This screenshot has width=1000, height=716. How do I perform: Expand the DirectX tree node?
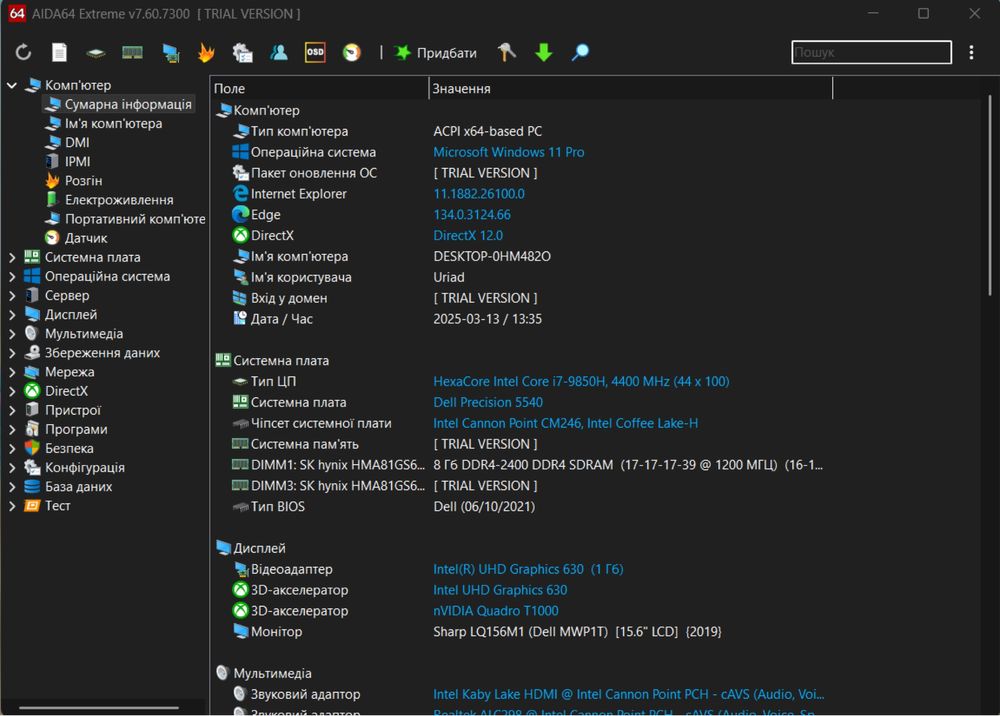click(11, 391)
